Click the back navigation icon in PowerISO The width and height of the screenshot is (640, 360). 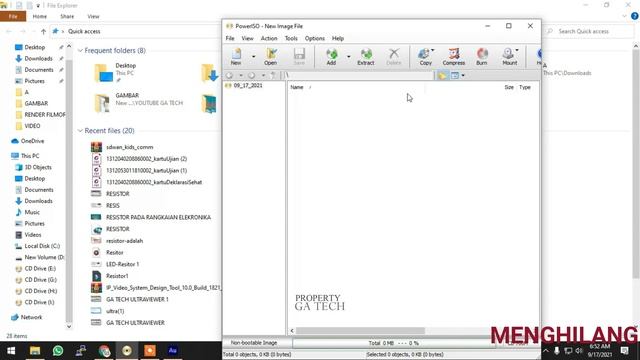230,76
